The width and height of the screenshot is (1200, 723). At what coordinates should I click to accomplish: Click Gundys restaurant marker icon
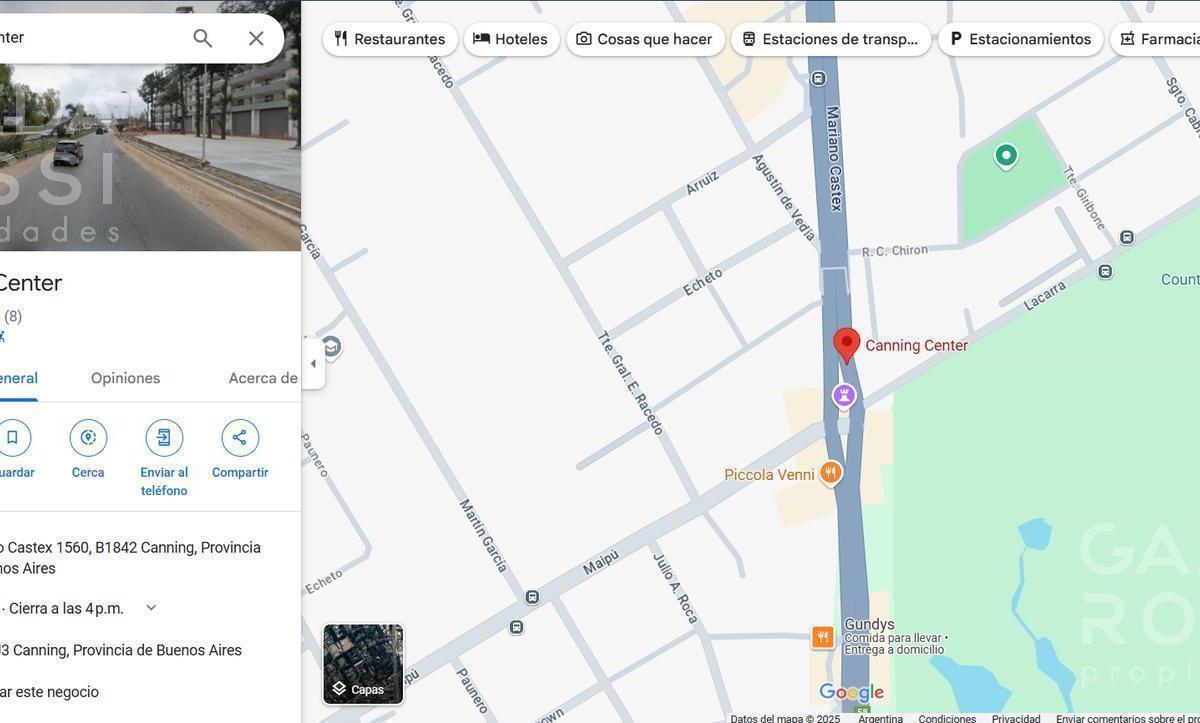click(x=822, y=637)
